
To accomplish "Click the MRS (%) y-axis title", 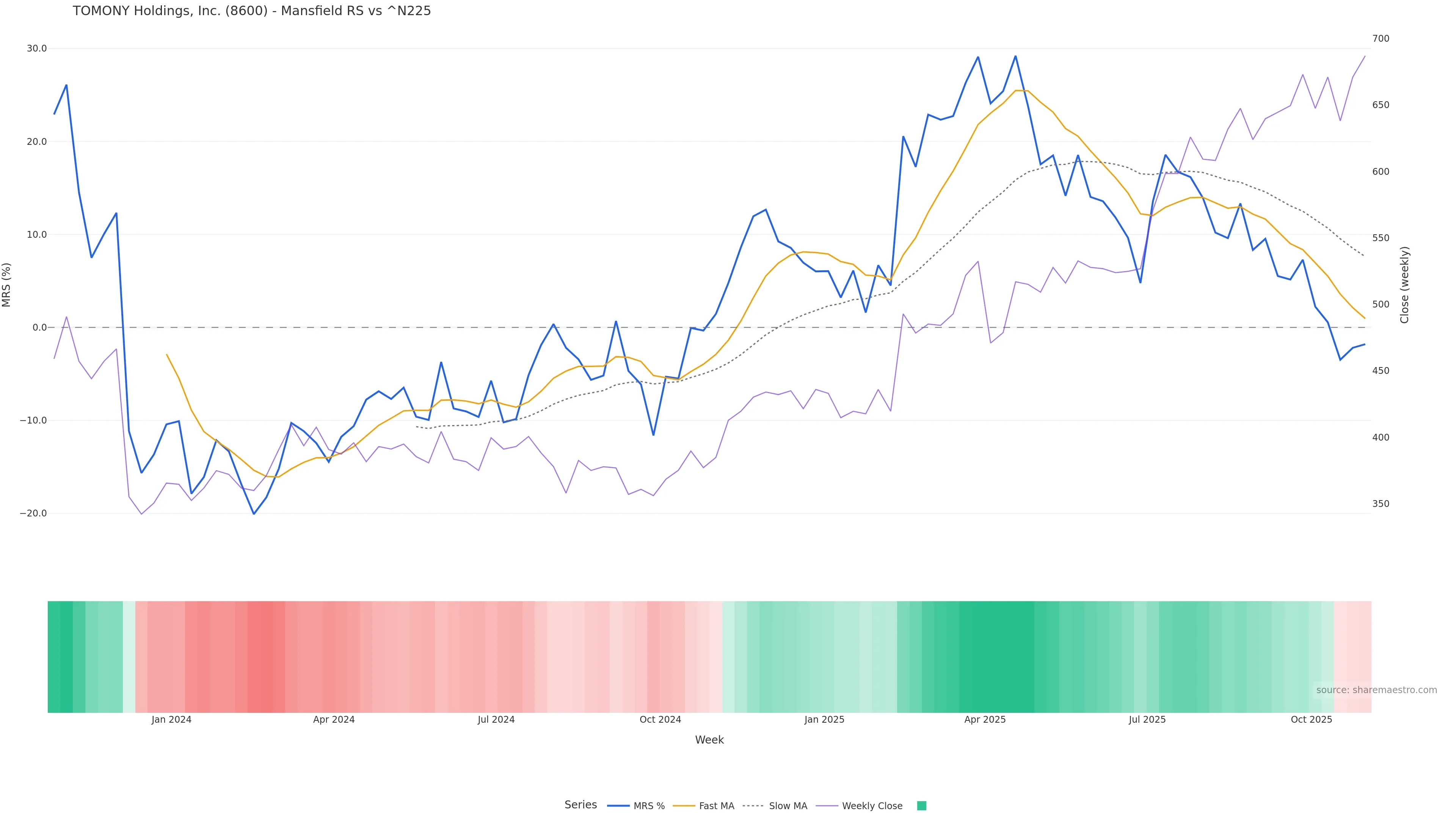I will point(7,285).
